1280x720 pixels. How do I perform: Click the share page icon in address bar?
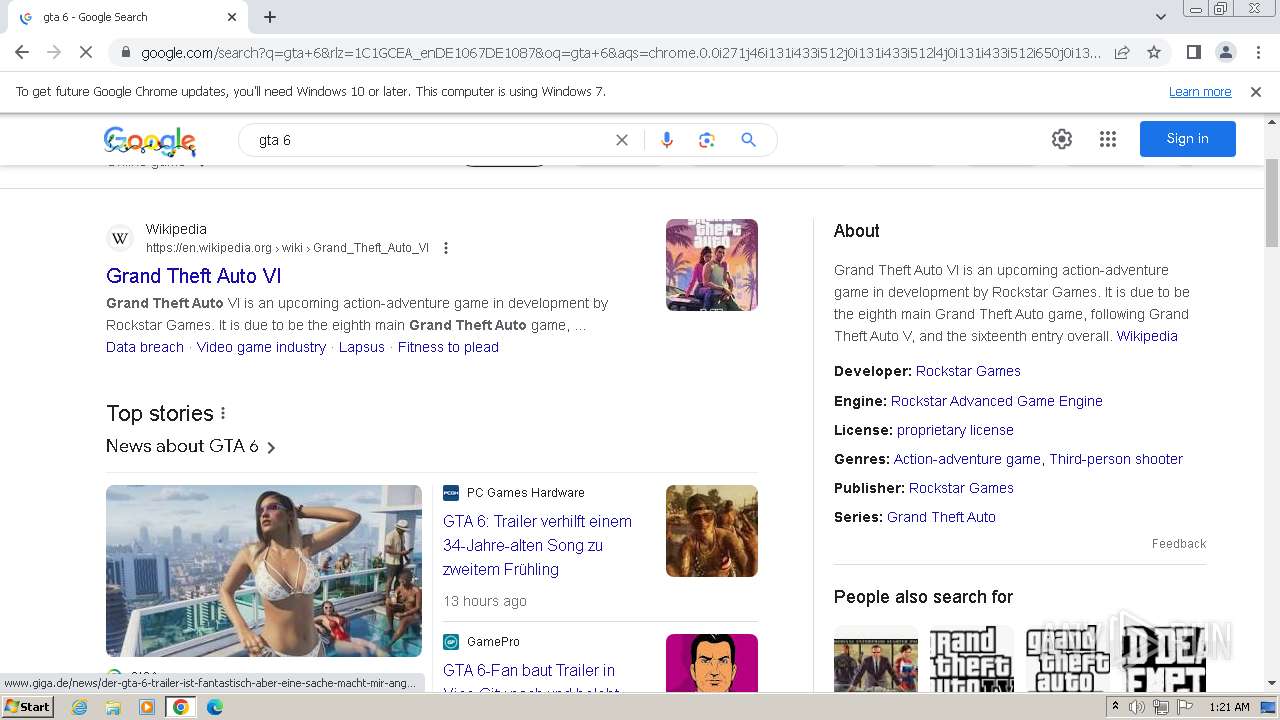(x=1122, y=52)
